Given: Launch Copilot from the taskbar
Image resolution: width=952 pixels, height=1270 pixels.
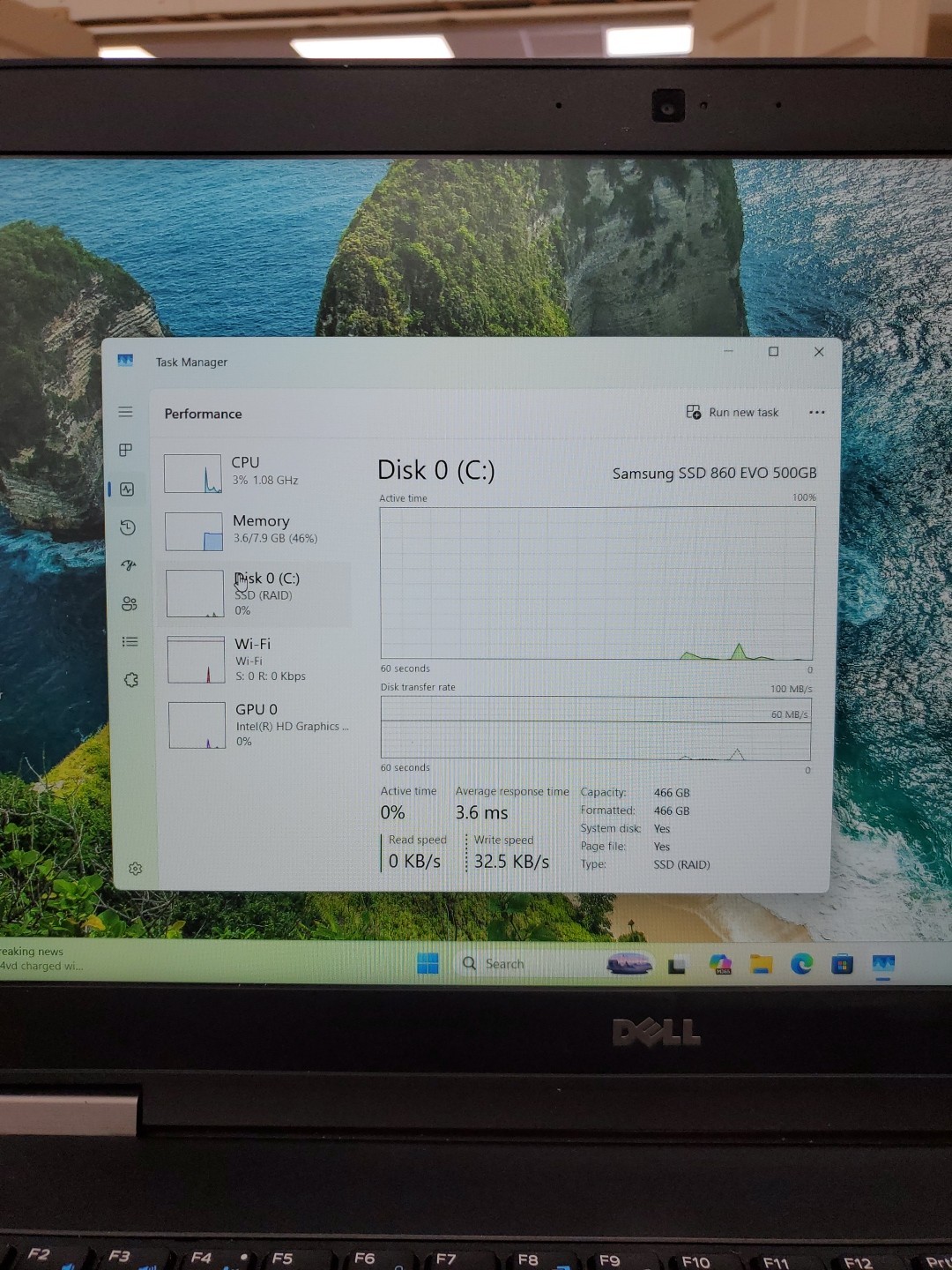Looking at the screenshot, I should [720, 964].
